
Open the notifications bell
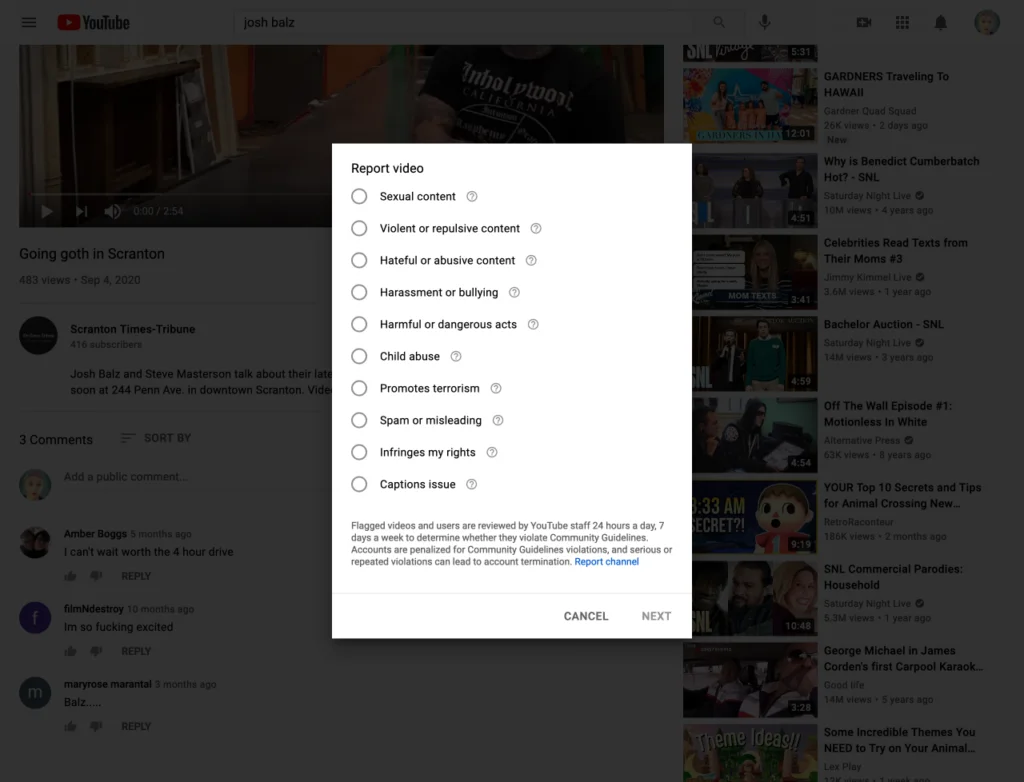940,22
